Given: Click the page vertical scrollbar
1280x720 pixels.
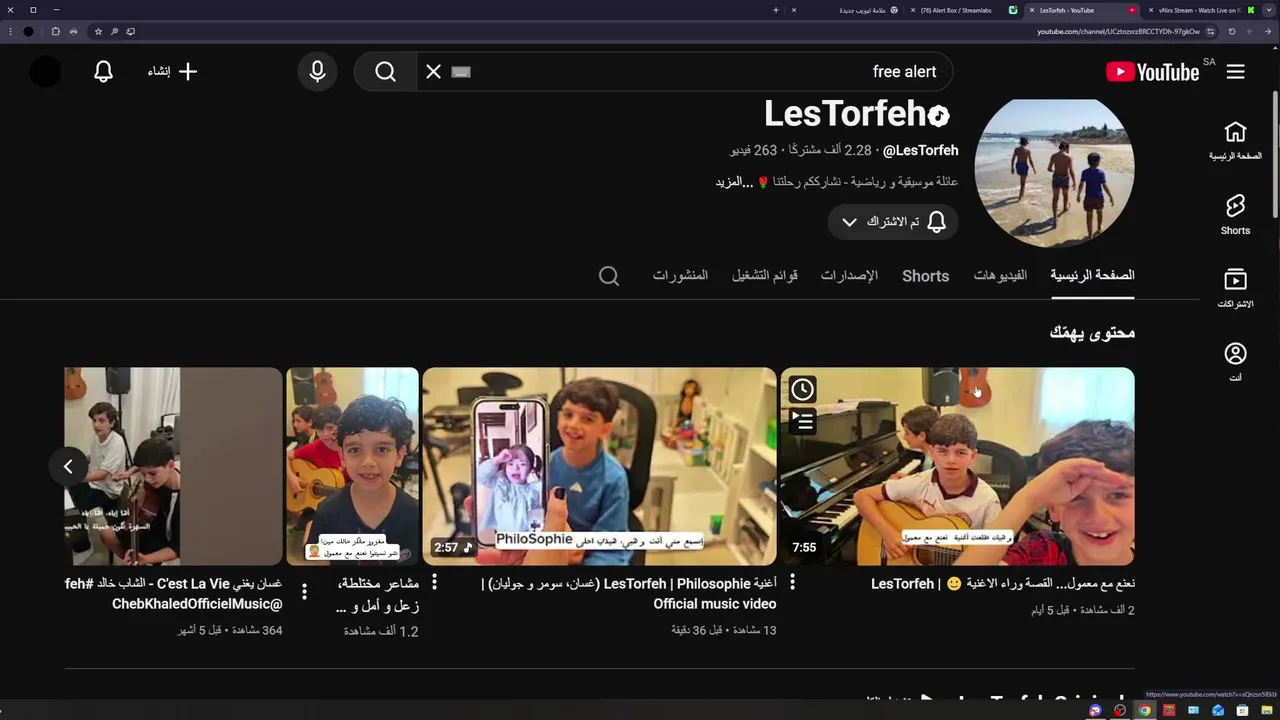Looking at the screenshot, I should click(1275, 155).
